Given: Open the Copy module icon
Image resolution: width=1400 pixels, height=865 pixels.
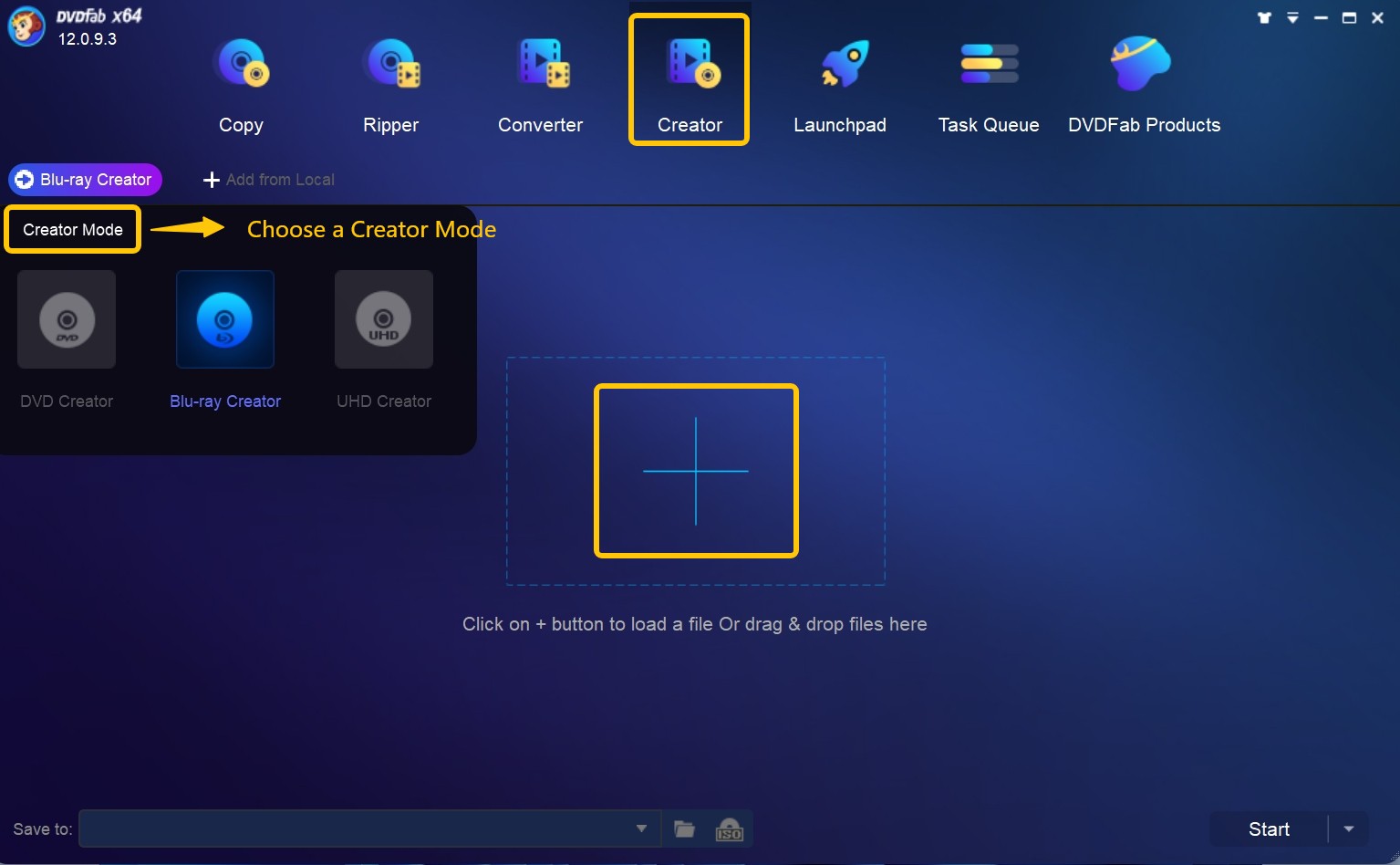Looking at the screenshot, I should pyautogui.click(x=241, y=65).
